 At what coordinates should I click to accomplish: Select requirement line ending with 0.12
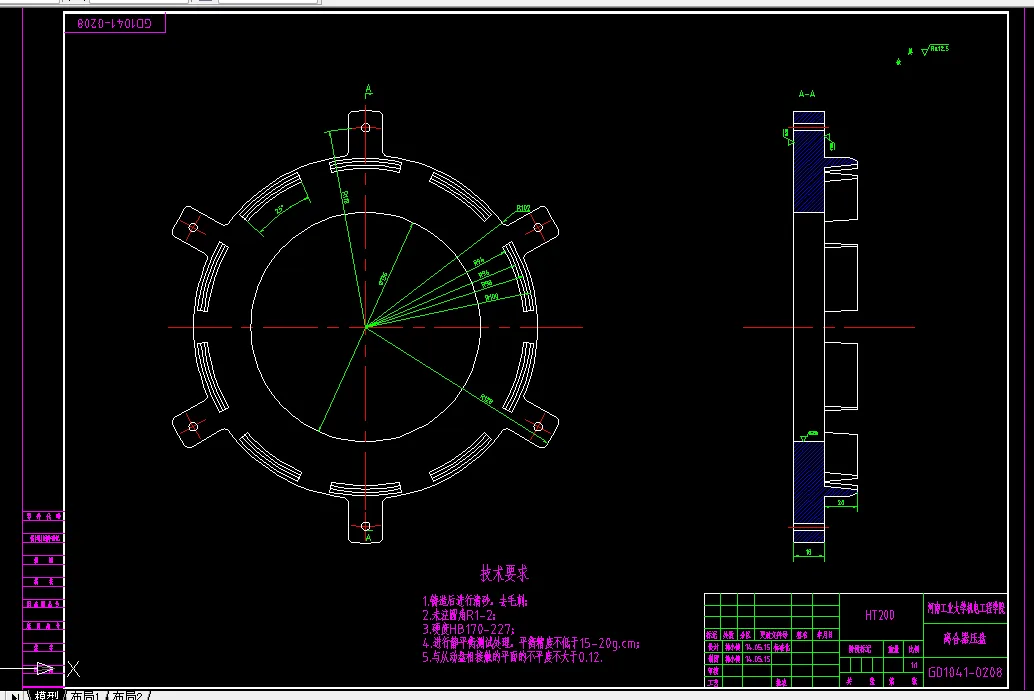512,657
